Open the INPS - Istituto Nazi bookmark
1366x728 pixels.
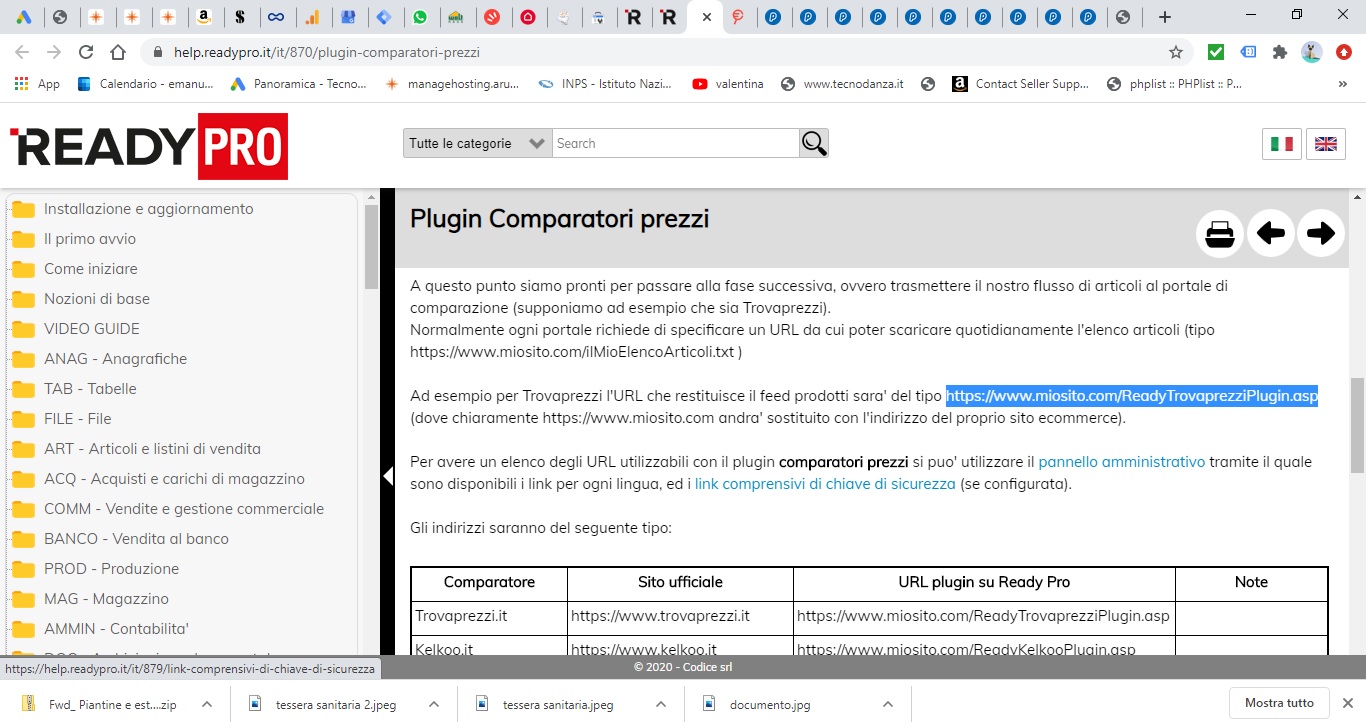[x=606, y=84]
